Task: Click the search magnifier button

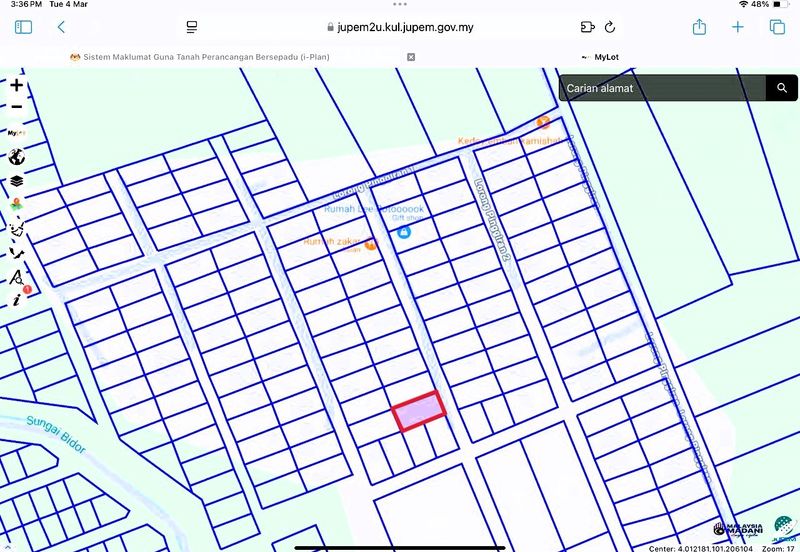Action: tap(782, 88)
